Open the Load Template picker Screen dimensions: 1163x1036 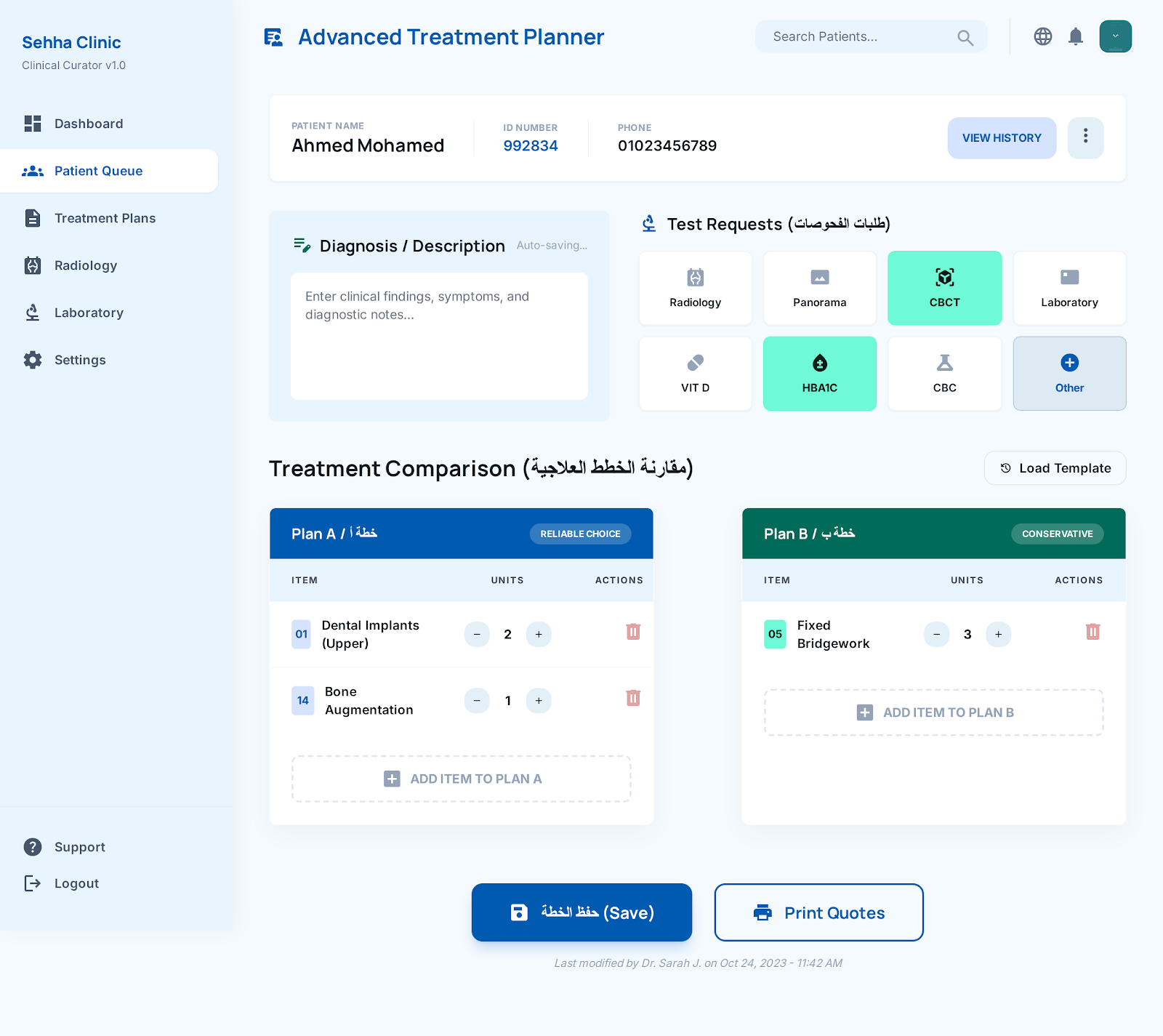[x=1055, y=468]
